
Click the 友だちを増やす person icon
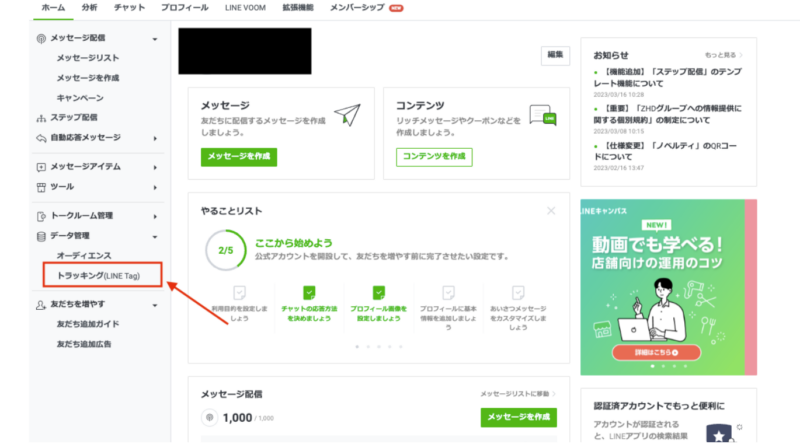tap(41, 305)
